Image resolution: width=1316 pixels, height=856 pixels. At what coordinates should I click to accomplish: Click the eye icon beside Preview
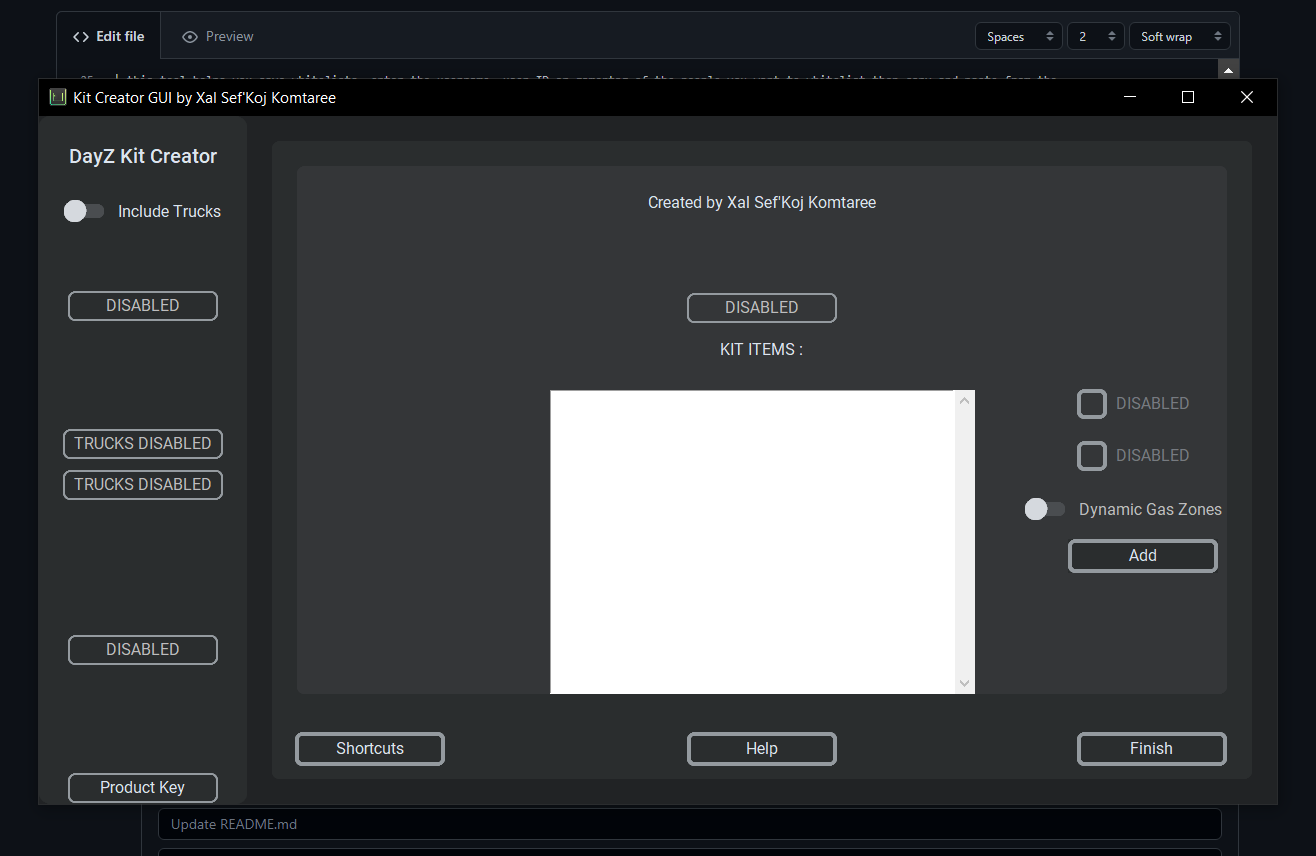click(x=189, y=36)
